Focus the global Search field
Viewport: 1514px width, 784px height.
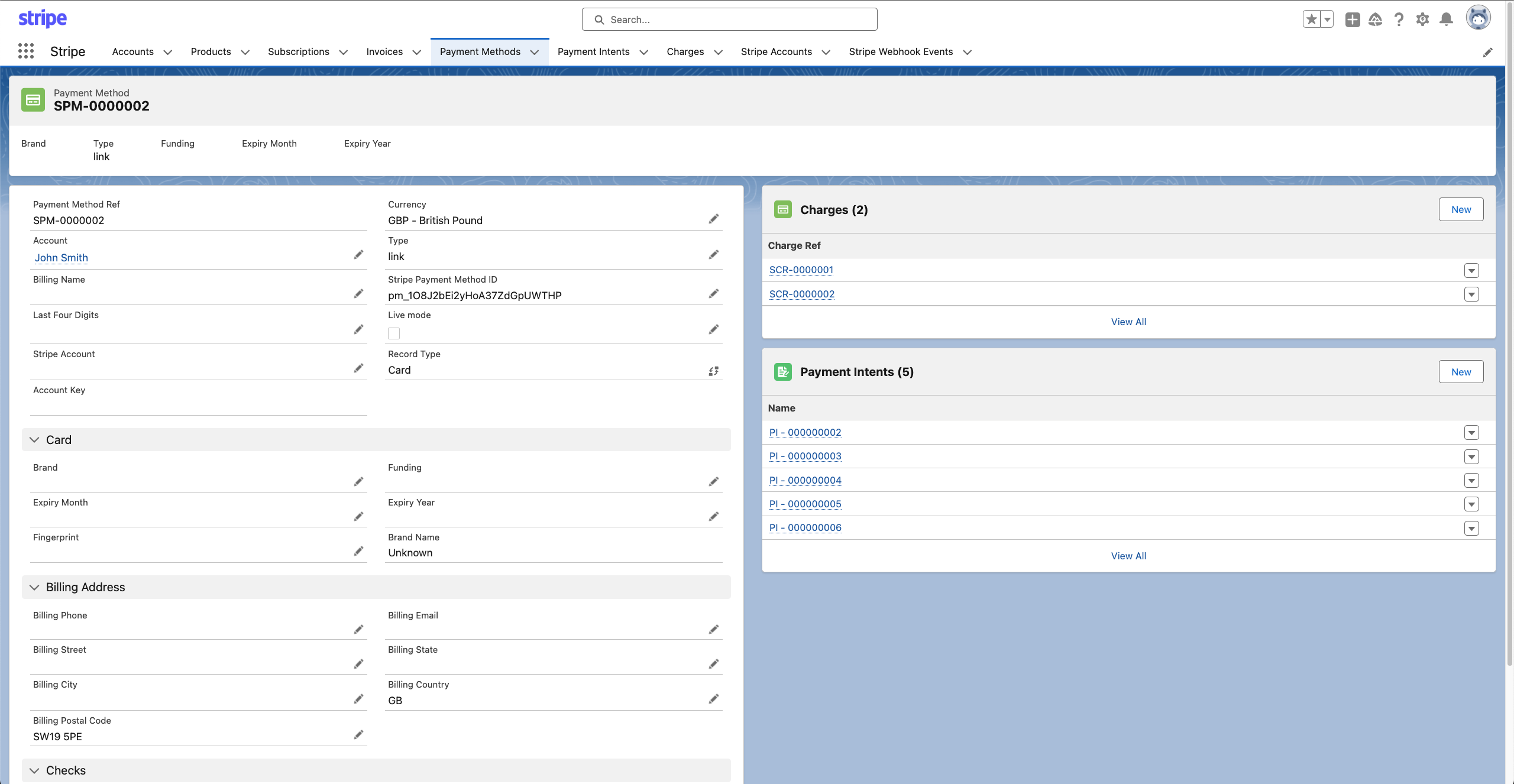tap(729, 20)
